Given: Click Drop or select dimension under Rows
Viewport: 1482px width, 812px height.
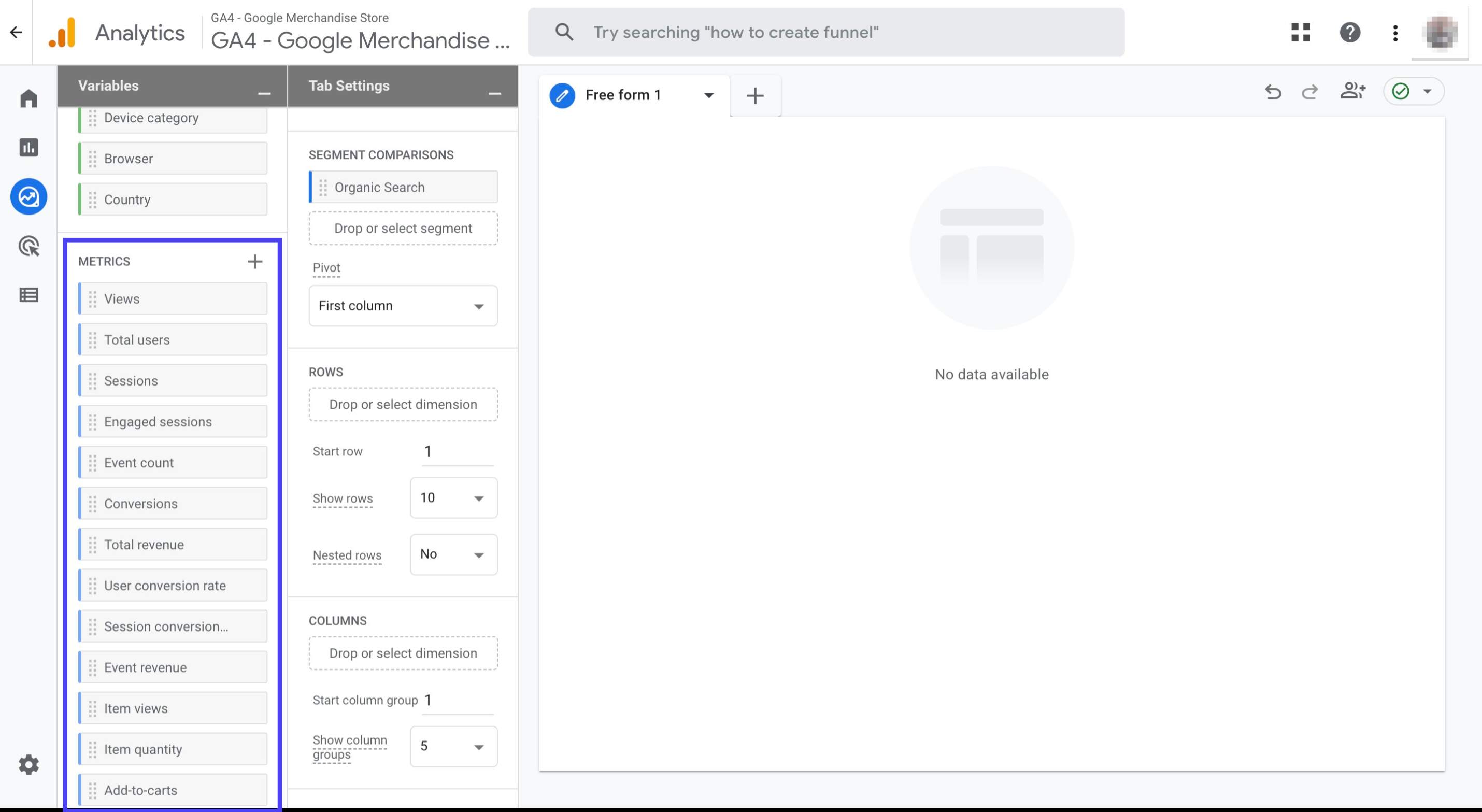Looking at the screenshot, I should pyautogui.click(x=403, y=405).
